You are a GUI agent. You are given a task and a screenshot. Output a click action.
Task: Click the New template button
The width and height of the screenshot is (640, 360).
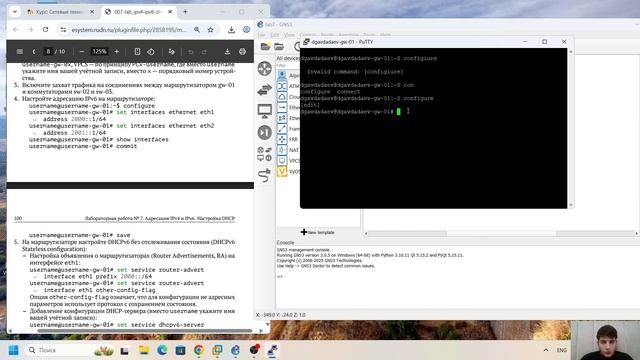pos(318,232)
